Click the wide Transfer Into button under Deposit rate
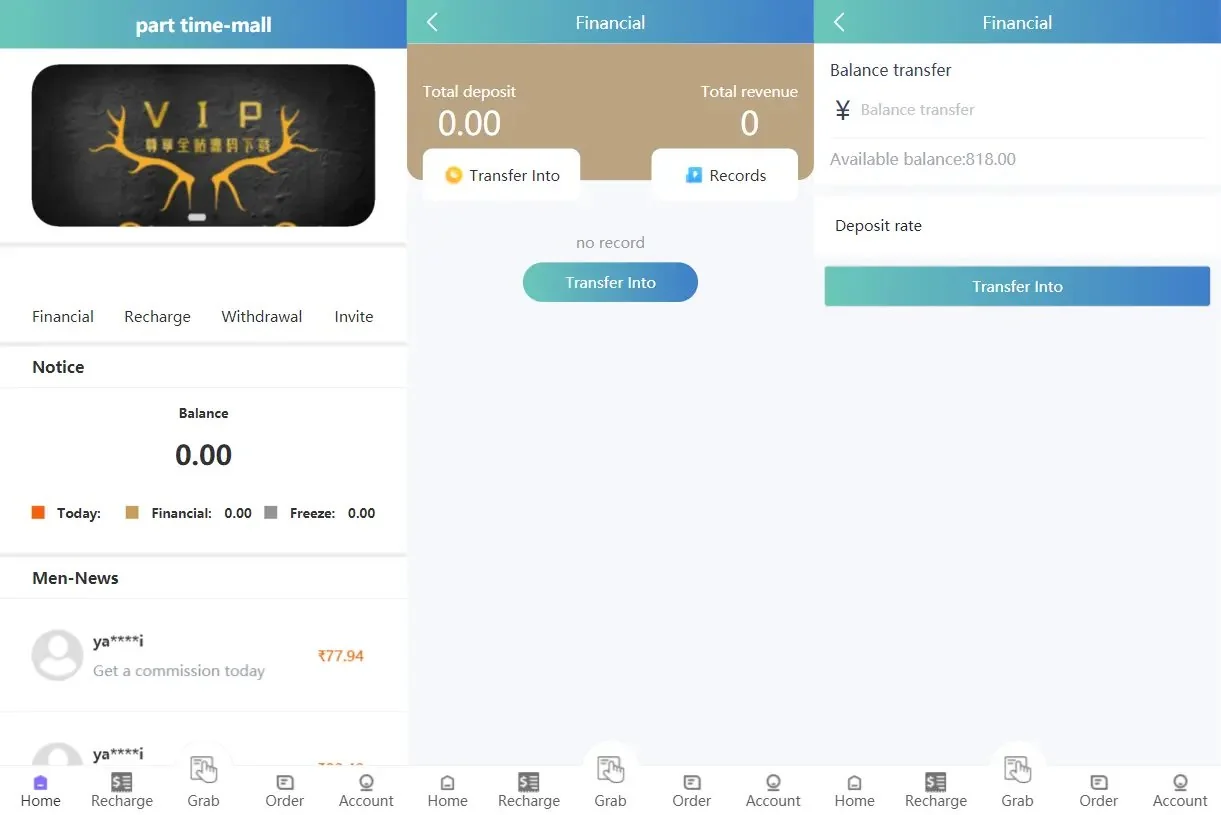Viewport: 1221px width, 815px height. [x=1017, y=286]
